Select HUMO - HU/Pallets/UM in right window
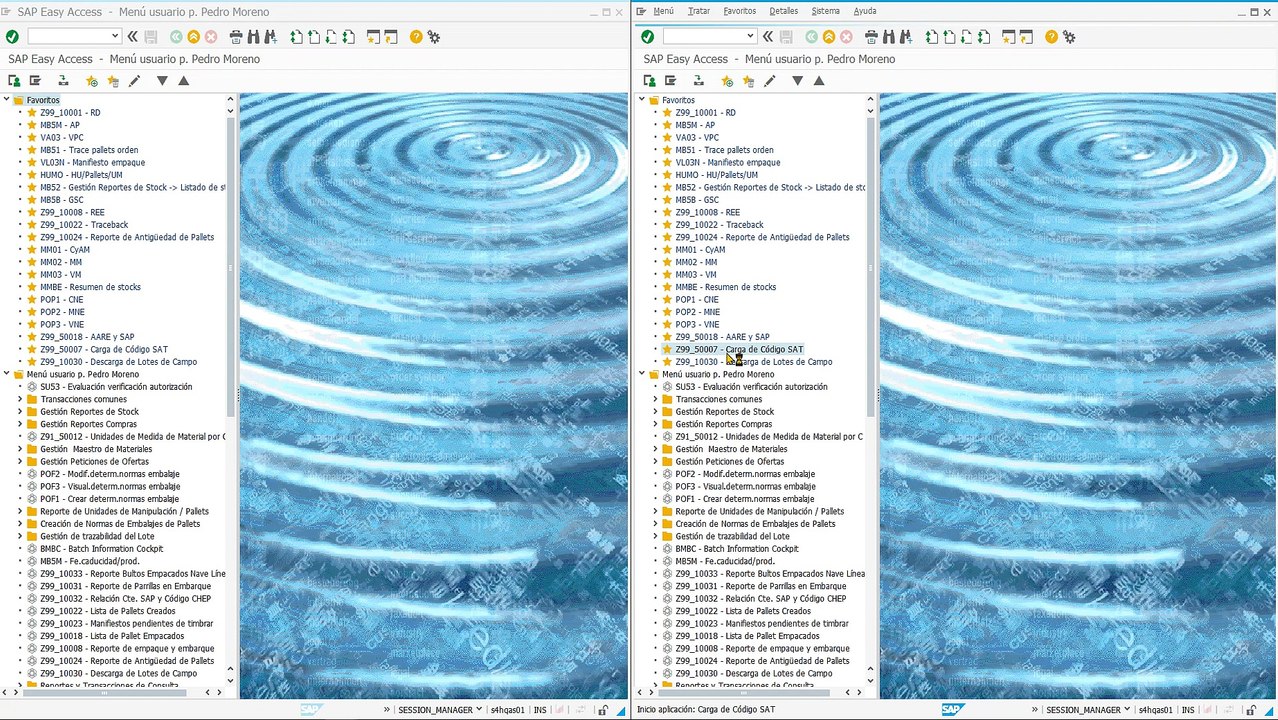This screenshot has width=1278, height=720. [716, 175]
